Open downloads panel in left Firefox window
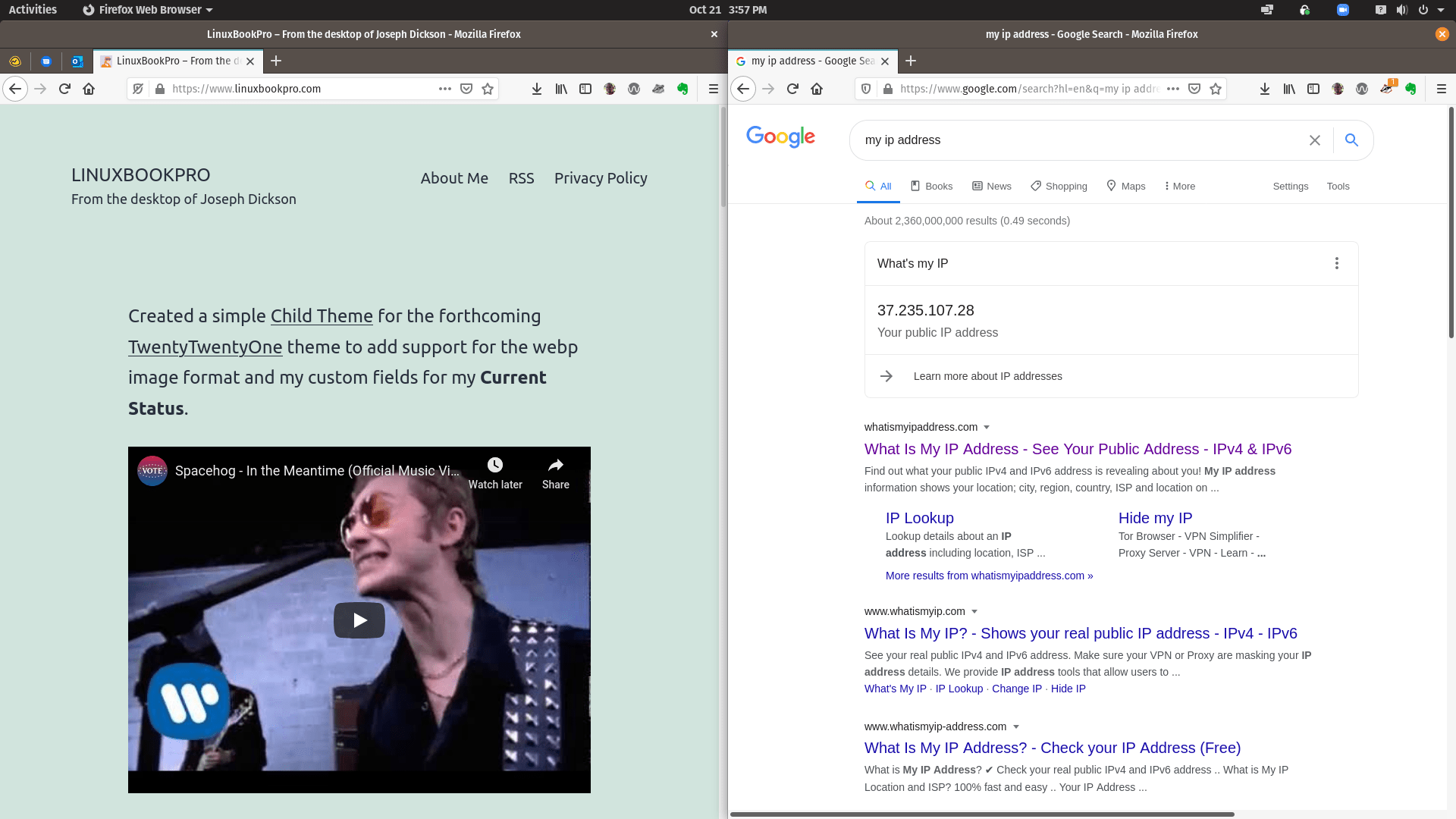Image resolution: width=1456 pixels, height=819 pixels. tap(537, 89)
